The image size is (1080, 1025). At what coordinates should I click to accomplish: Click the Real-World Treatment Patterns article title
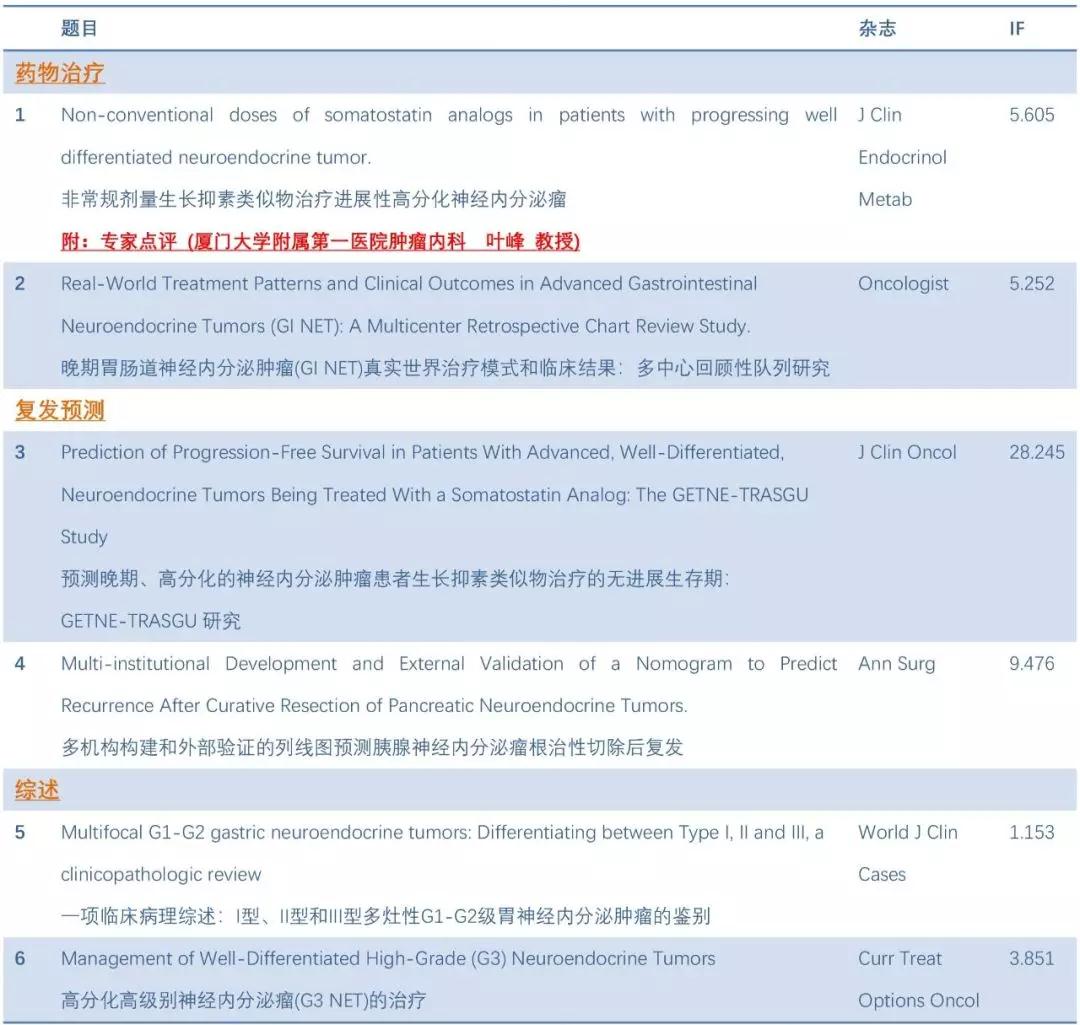point(409,284)
